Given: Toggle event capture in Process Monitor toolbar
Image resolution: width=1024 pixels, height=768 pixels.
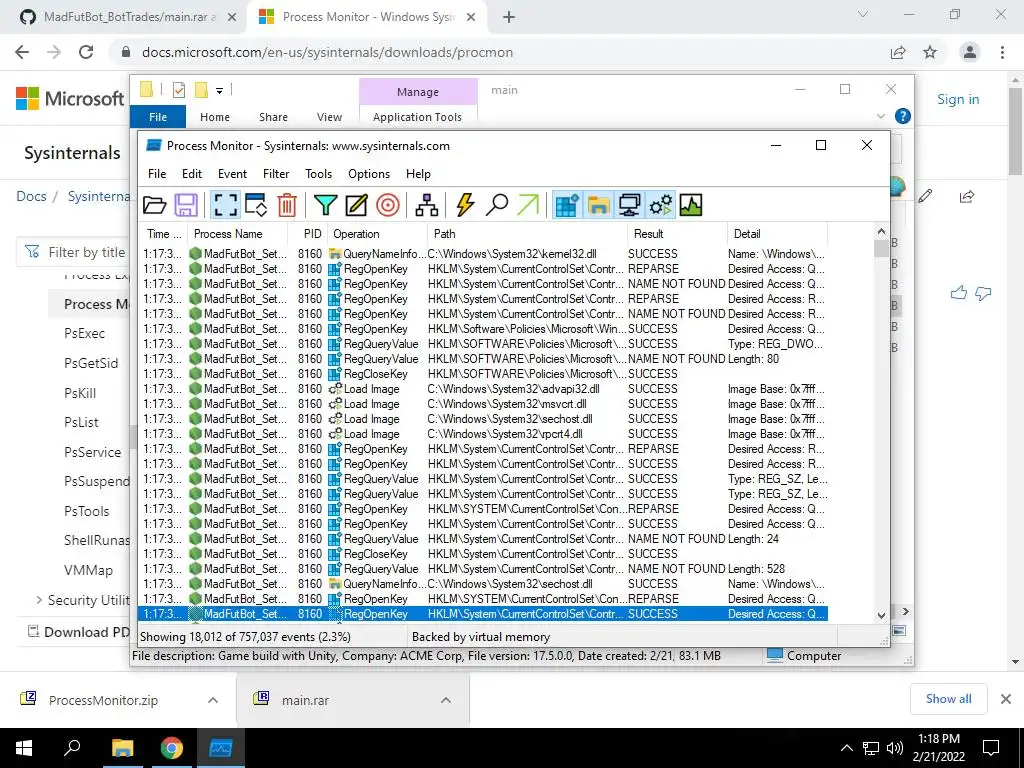Looking at the screenshot, I should click(x=225, y=205).
